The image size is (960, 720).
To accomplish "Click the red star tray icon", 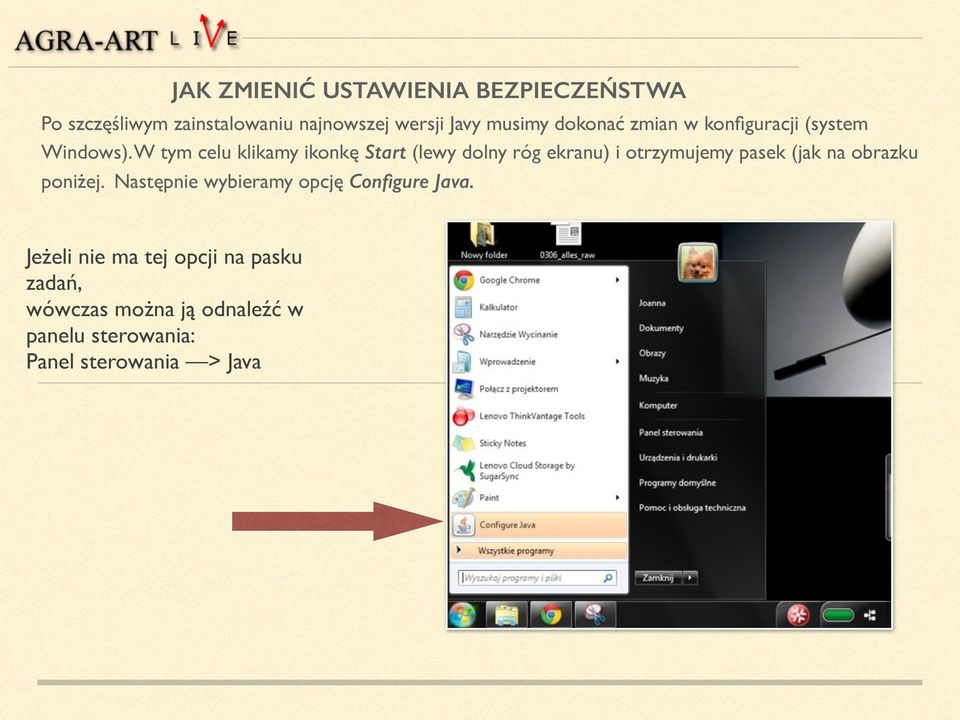I will click(798, 615).
